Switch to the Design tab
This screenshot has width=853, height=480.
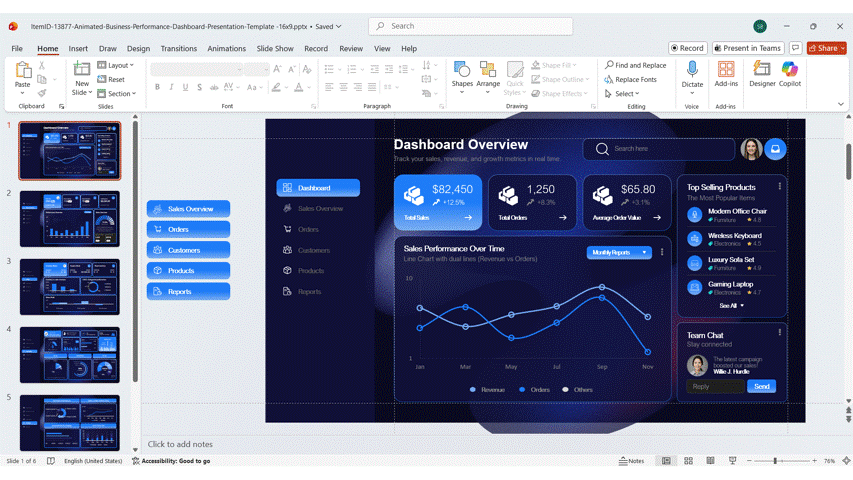(x=138, y=48)
